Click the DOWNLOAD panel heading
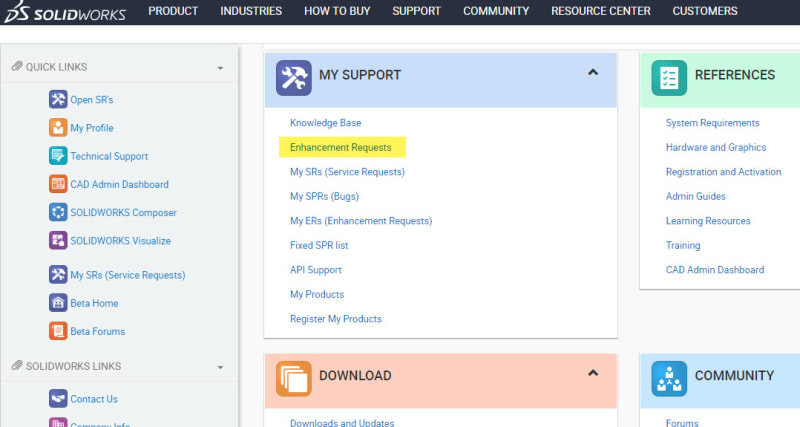This screenshot has height=427, width=800. [x=355, y=375]
